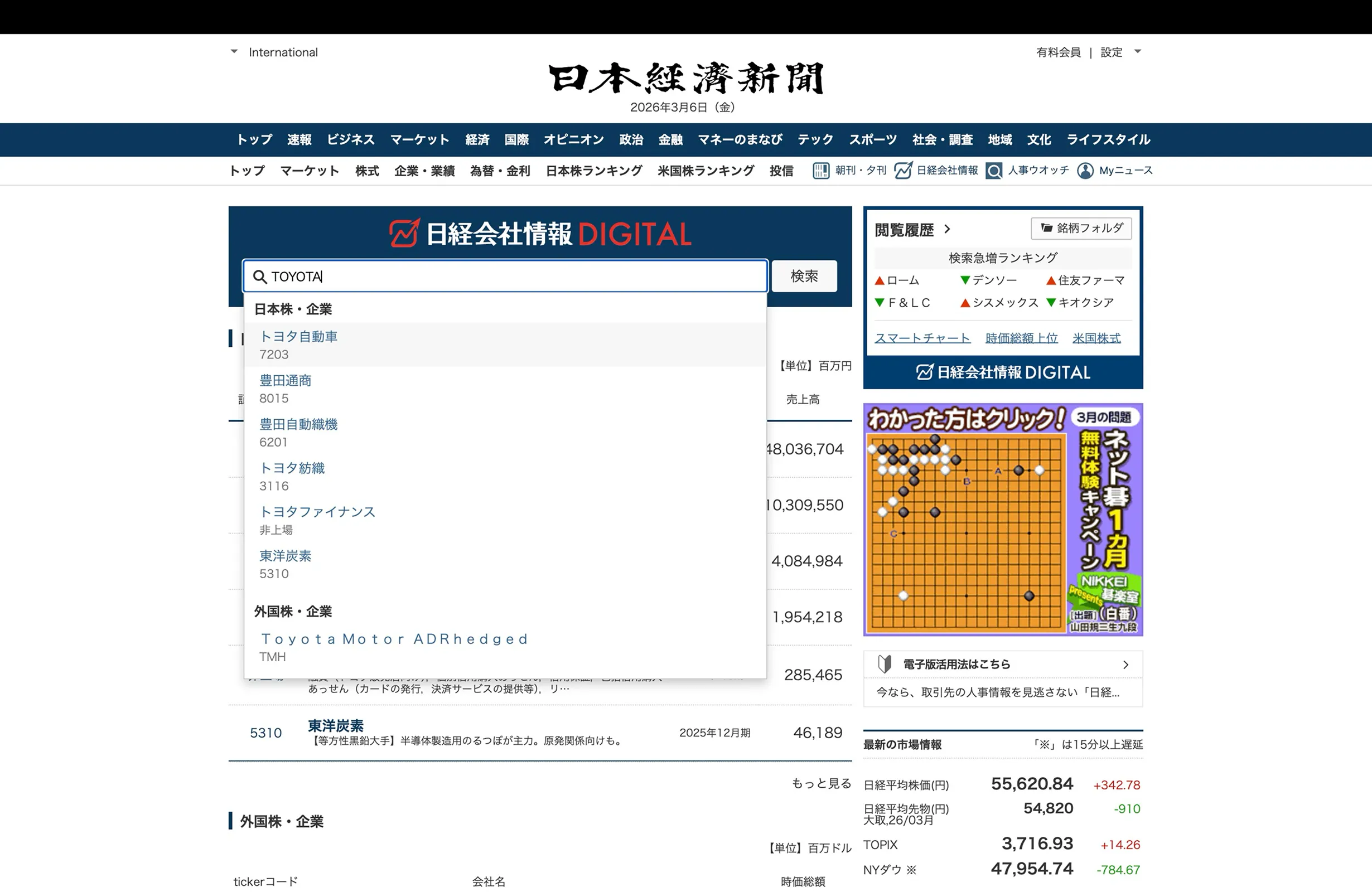Image resolution: width=1372 pixels, height=892 pixels.
Task: Click 今なら、取引先の人事情報 promo text
Action: pos(998,692)
